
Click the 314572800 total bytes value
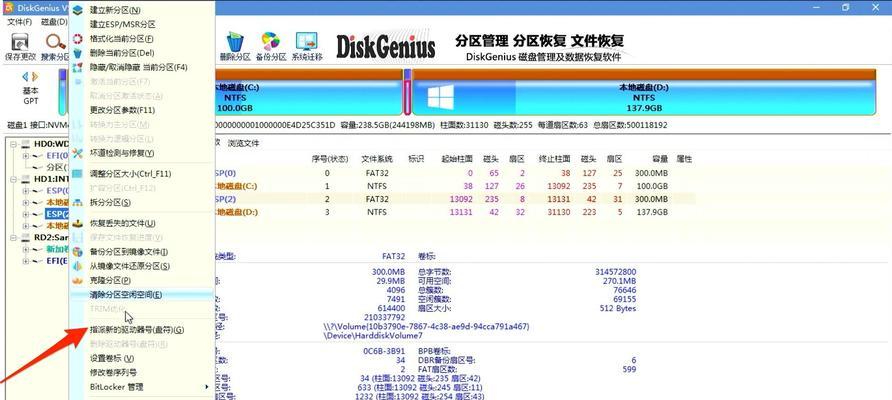click(x=616, y=272)
